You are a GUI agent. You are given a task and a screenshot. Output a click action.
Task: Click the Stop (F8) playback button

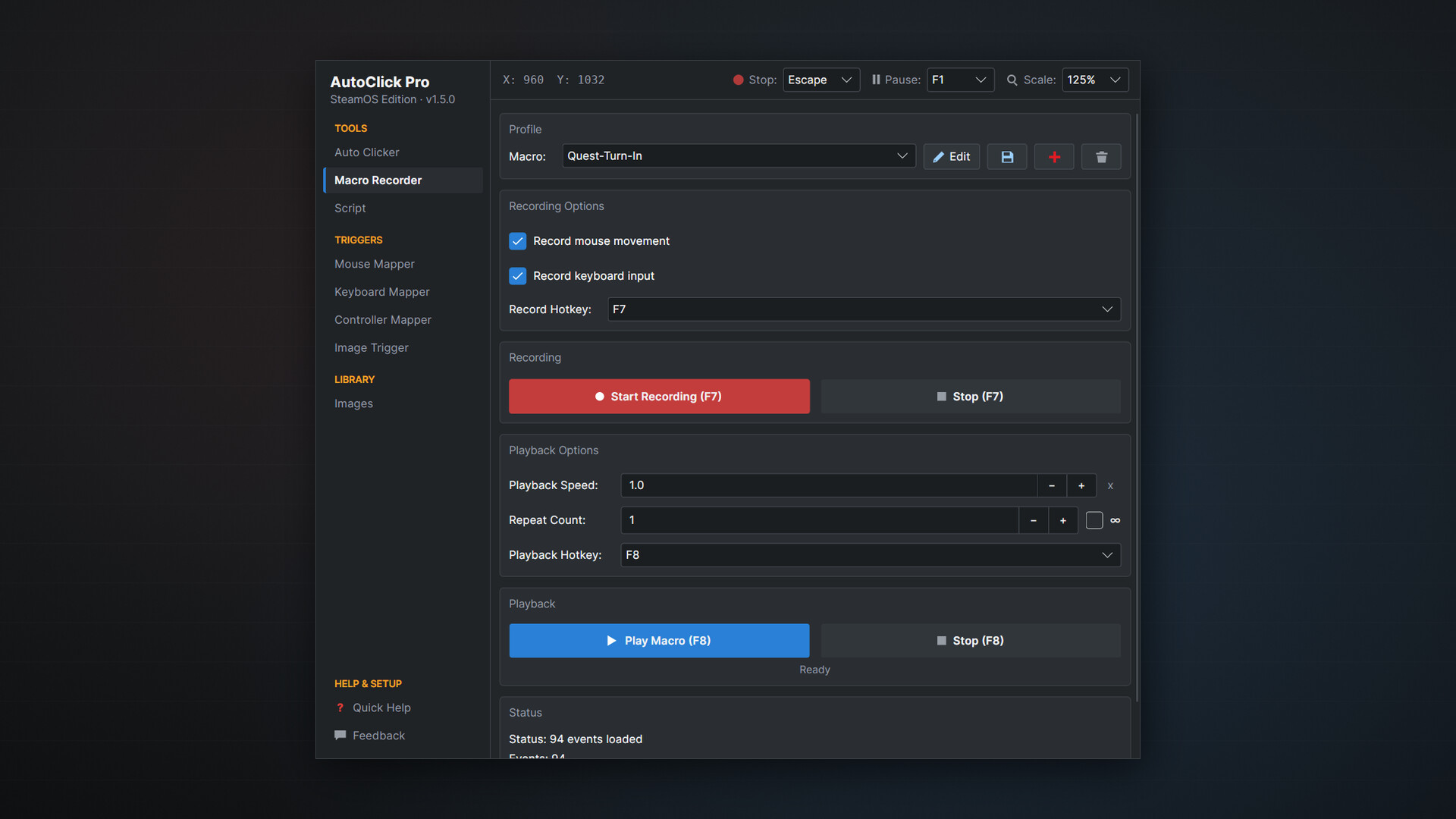click(971, 641)
